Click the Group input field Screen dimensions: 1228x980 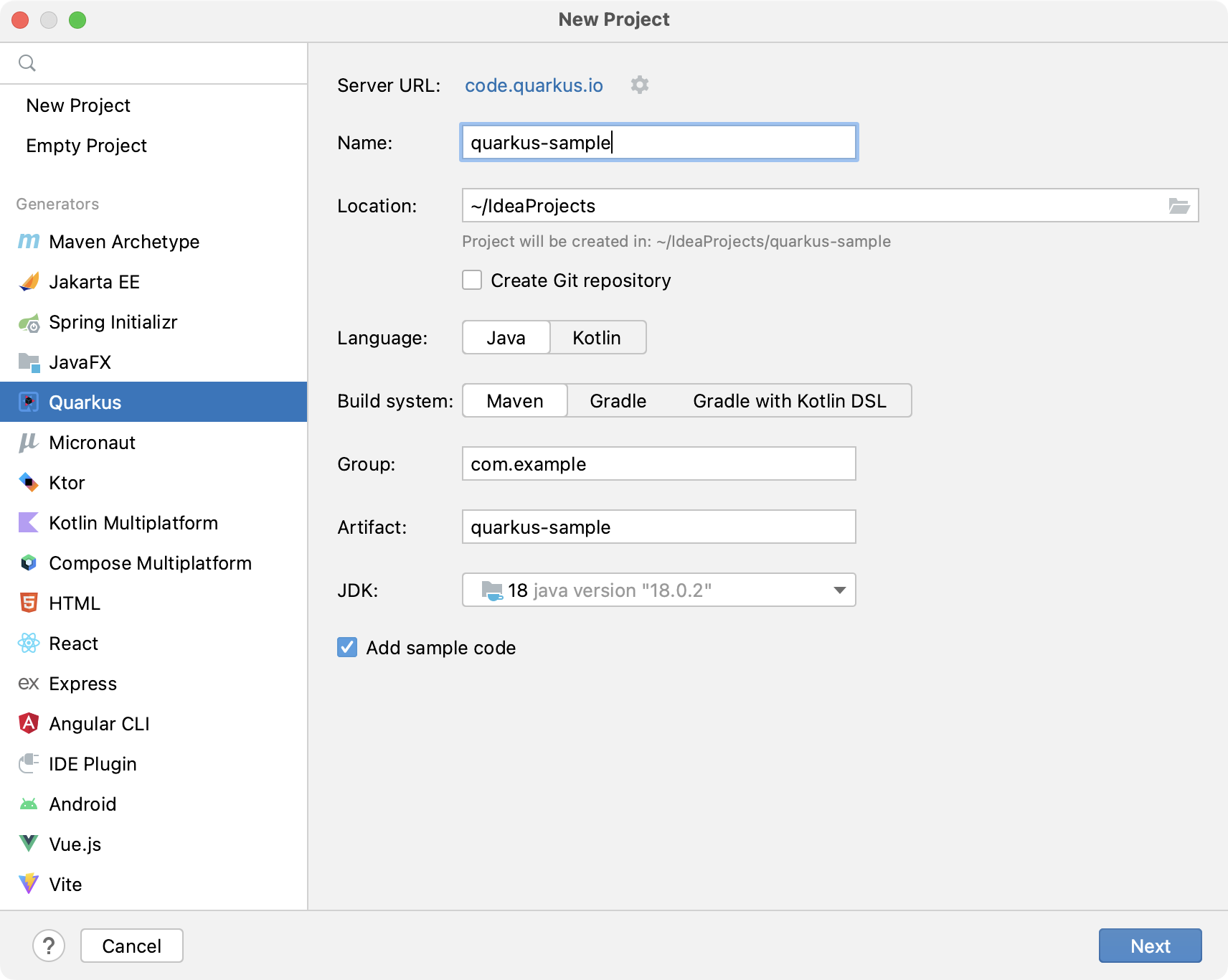coord(659,463)
